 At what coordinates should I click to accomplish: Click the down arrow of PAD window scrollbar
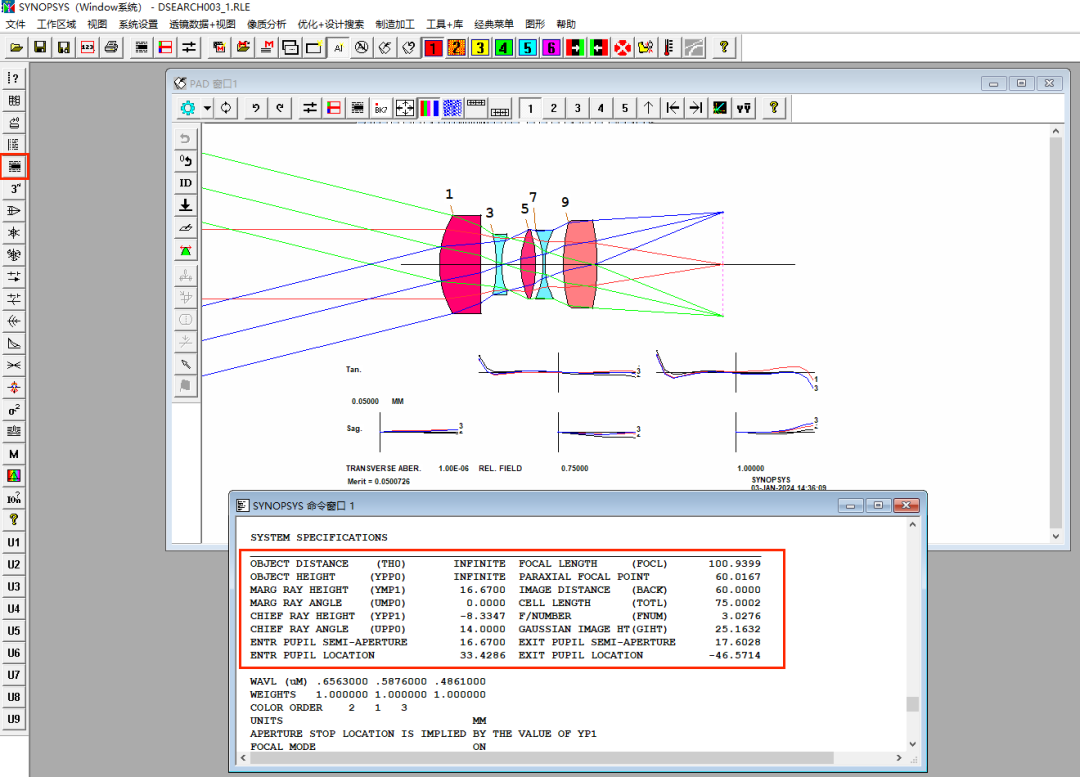pyautogui.click(x=1056, y=536)
